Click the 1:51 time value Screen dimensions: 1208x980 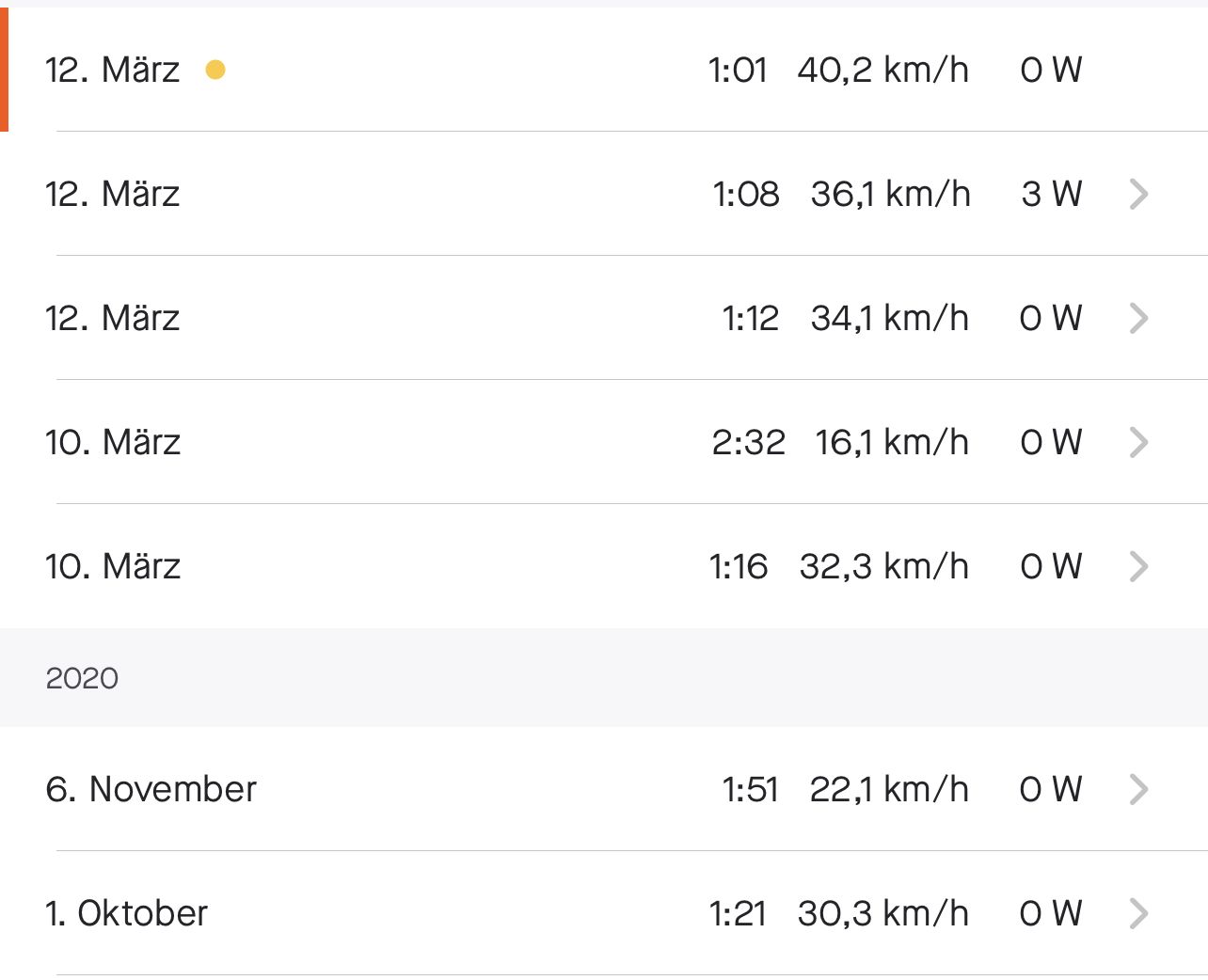tap(750, 789)
